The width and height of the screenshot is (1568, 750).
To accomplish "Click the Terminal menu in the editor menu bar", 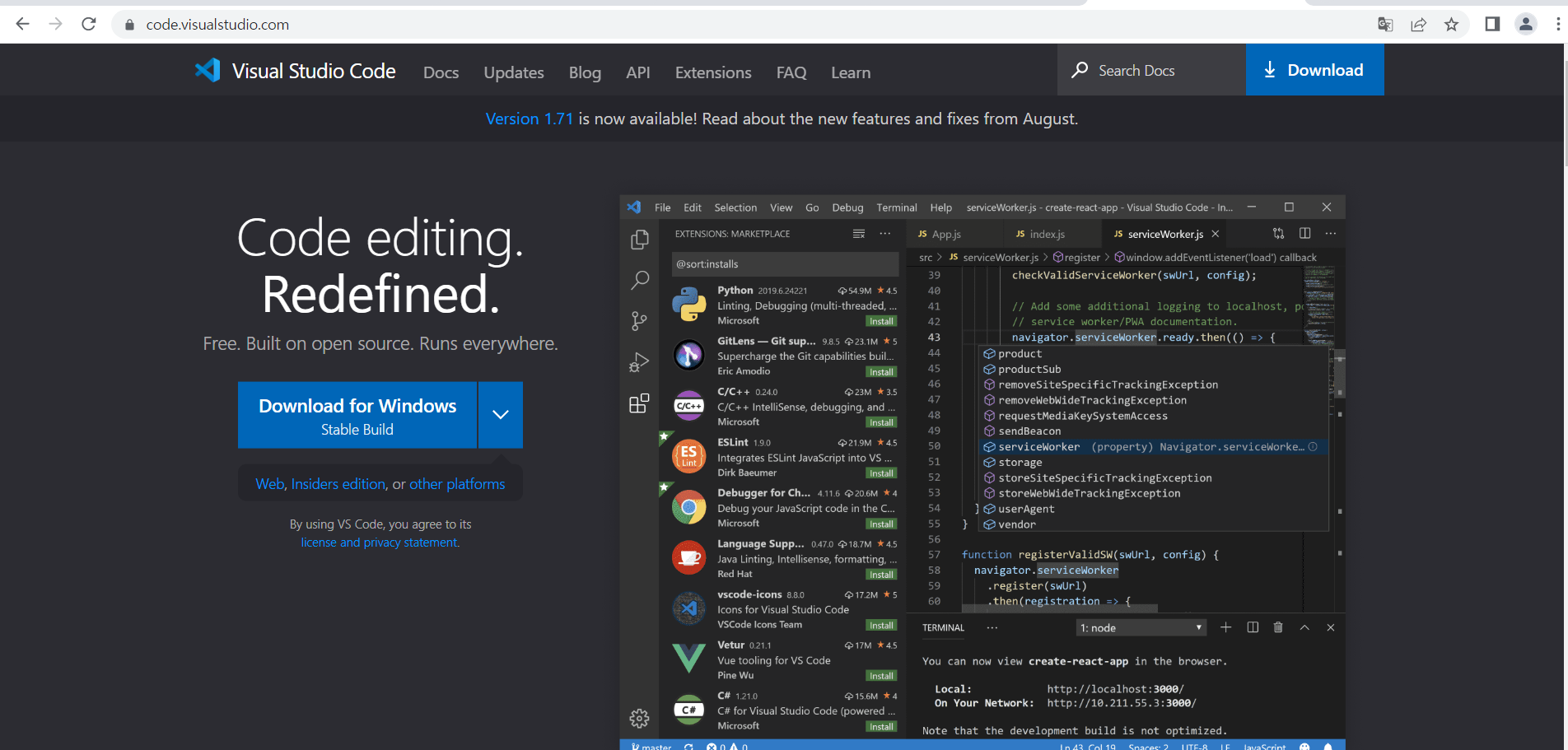I will coord(896,207).
